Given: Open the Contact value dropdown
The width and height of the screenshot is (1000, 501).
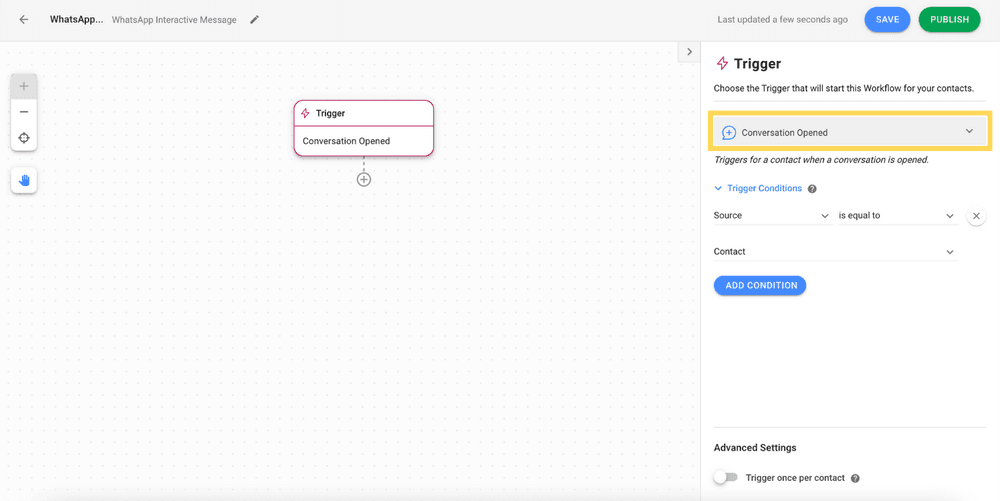Looking at the screenshot, I should (x=835, y=252).
